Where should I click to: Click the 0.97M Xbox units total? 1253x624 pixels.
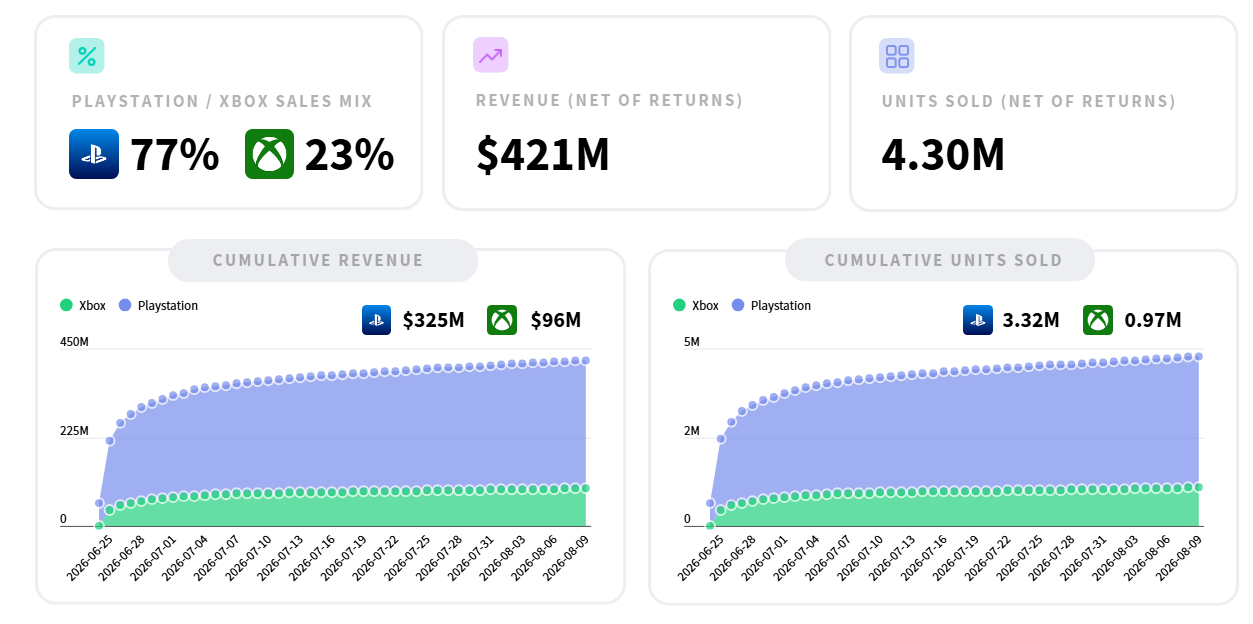tap(1153, 320)
